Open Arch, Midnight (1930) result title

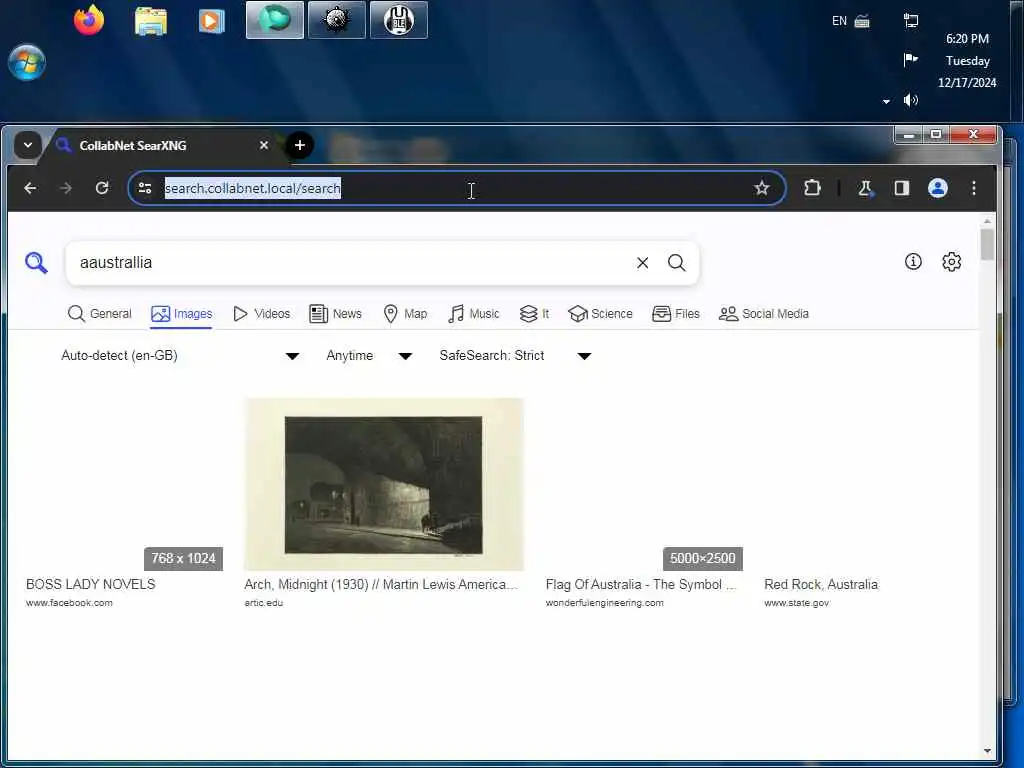pos(381,584)
